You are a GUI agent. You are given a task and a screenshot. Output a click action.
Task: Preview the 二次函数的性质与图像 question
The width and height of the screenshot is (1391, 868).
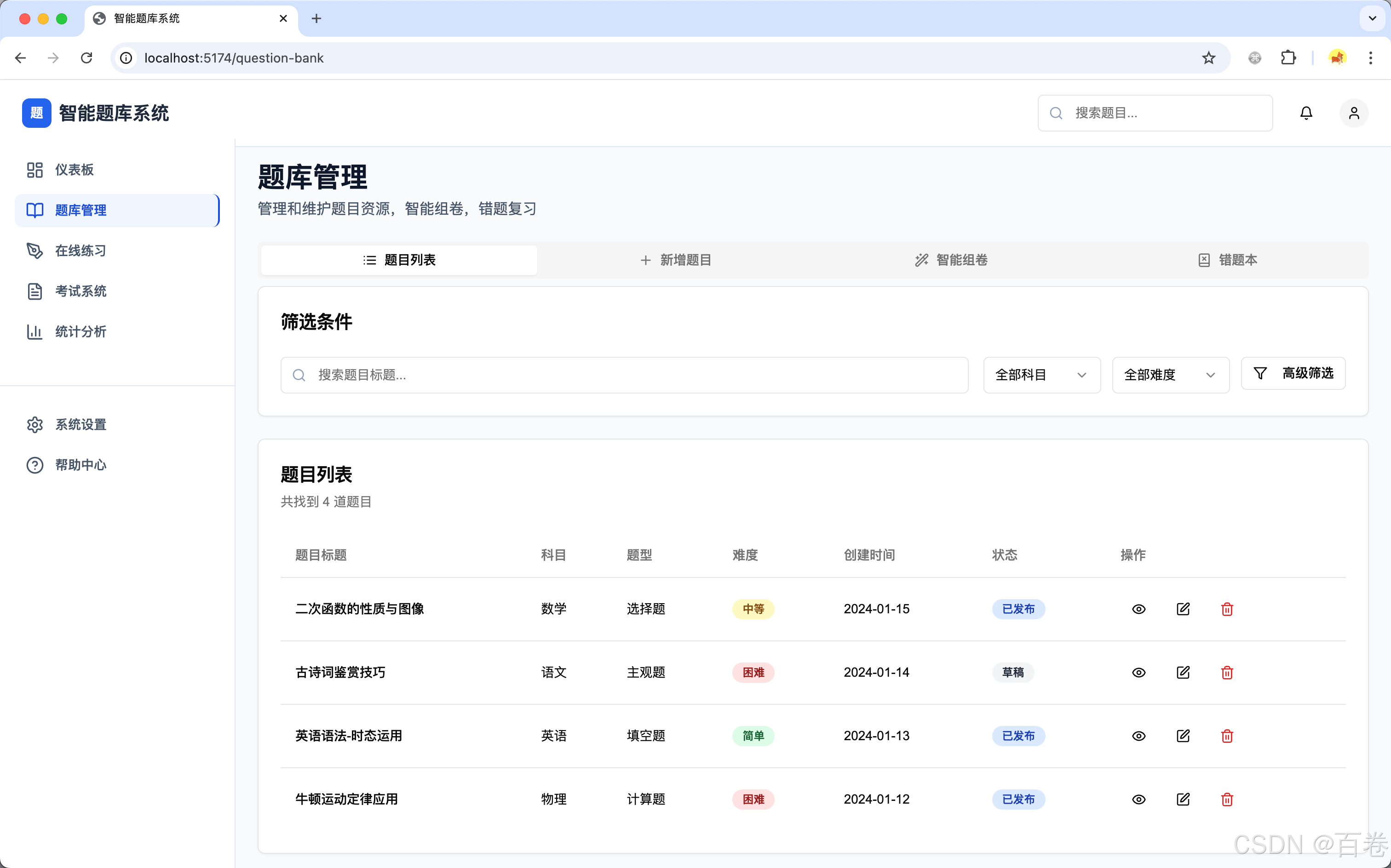[x=1138, y=609]
